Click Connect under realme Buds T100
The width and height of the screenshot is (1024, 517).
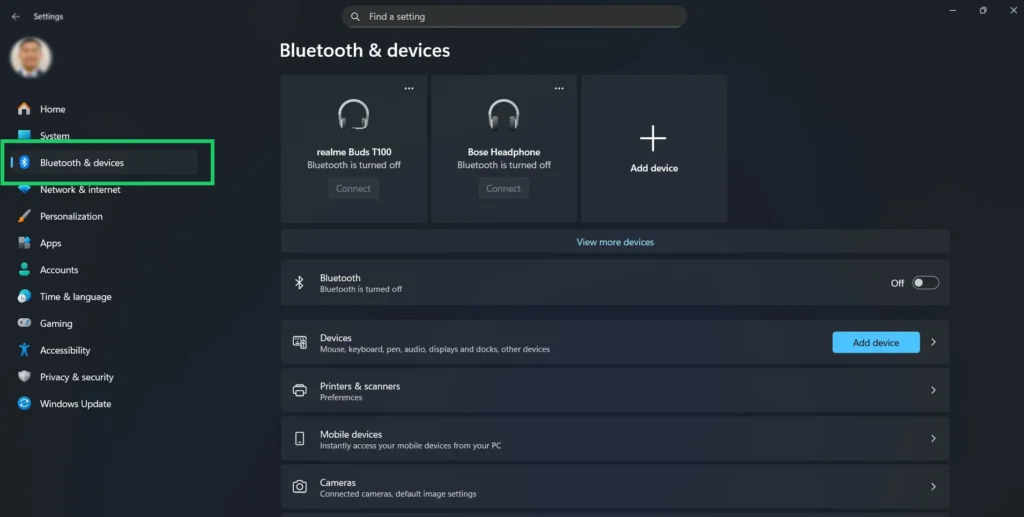click(353, 188)
